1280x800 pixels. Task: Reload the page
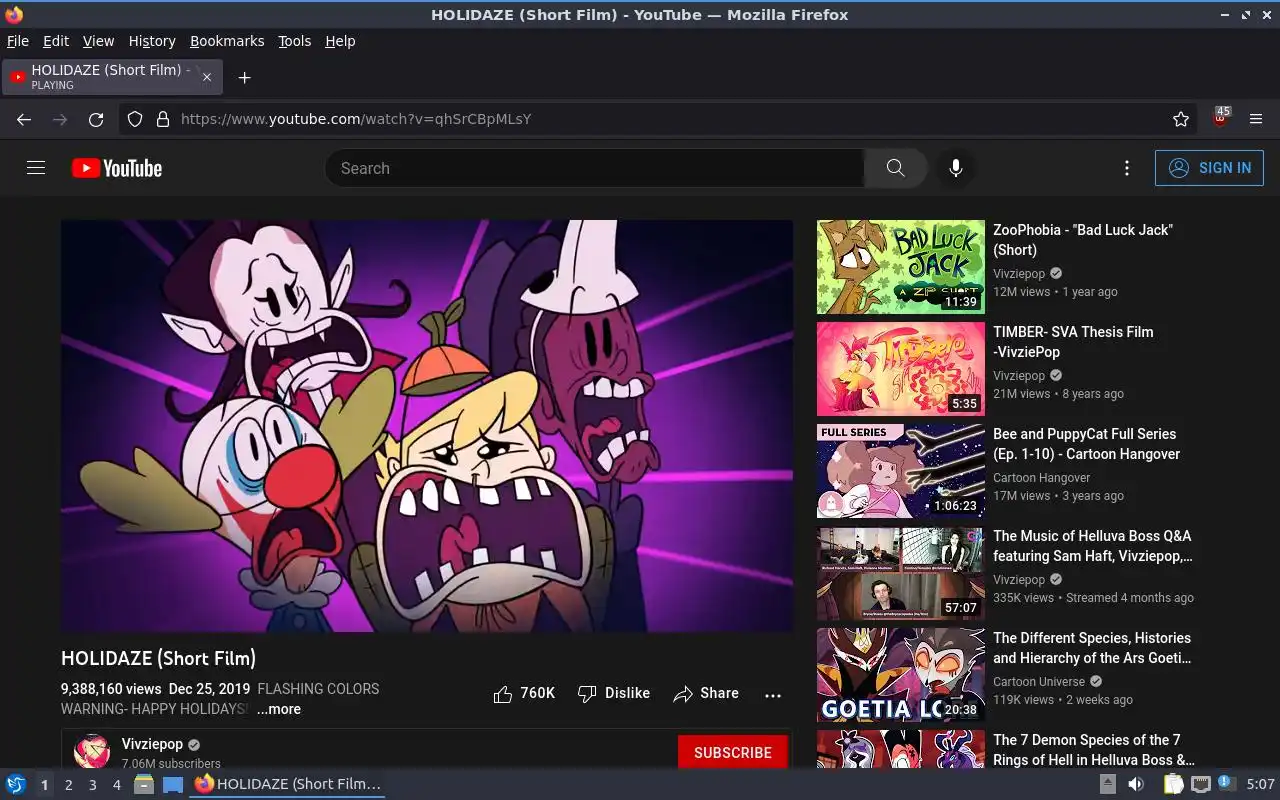[96, 119]
